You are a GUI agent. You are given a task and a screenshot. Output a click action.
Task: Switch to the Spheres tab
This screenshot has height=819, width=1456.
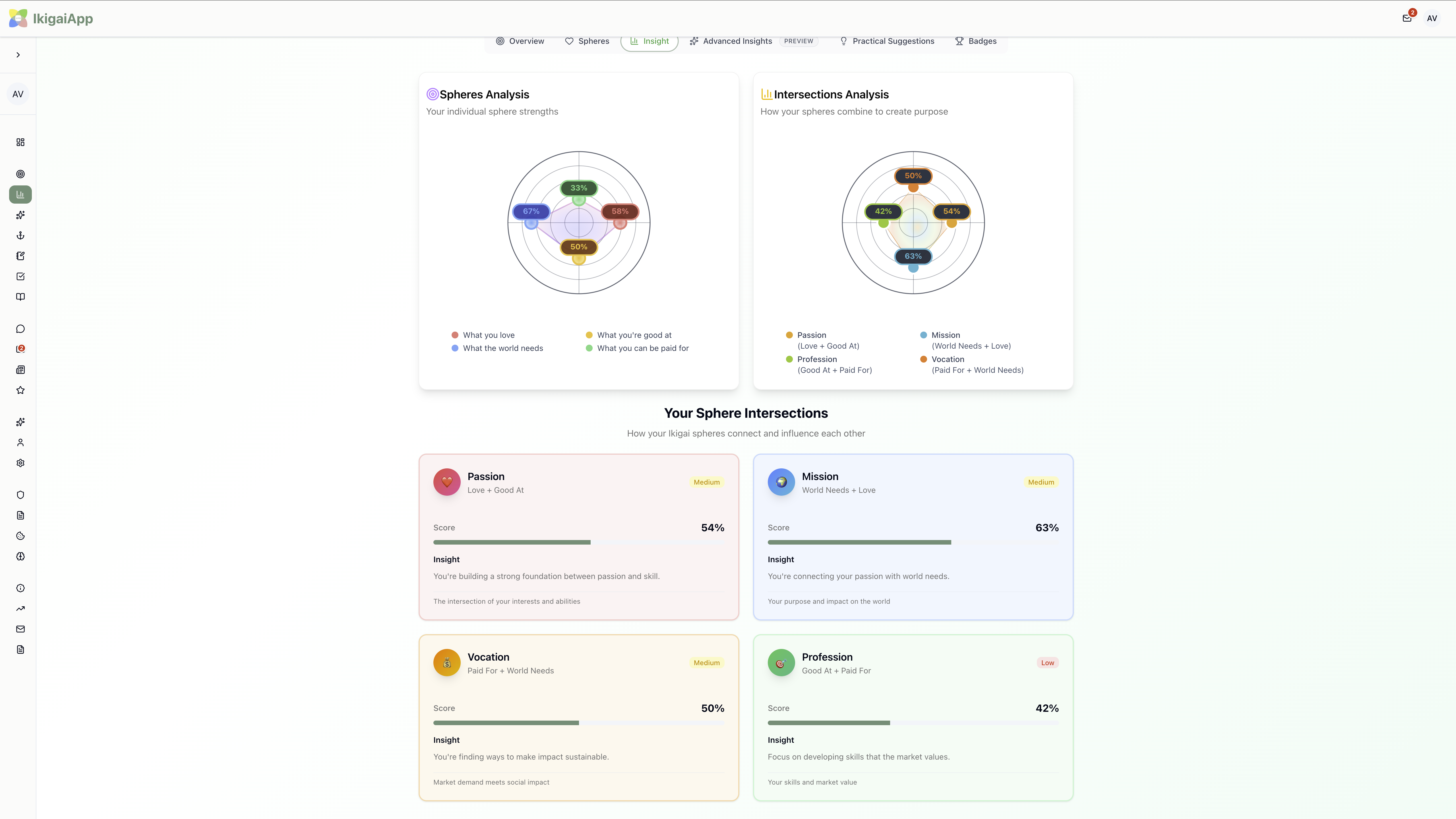[587, 41]
